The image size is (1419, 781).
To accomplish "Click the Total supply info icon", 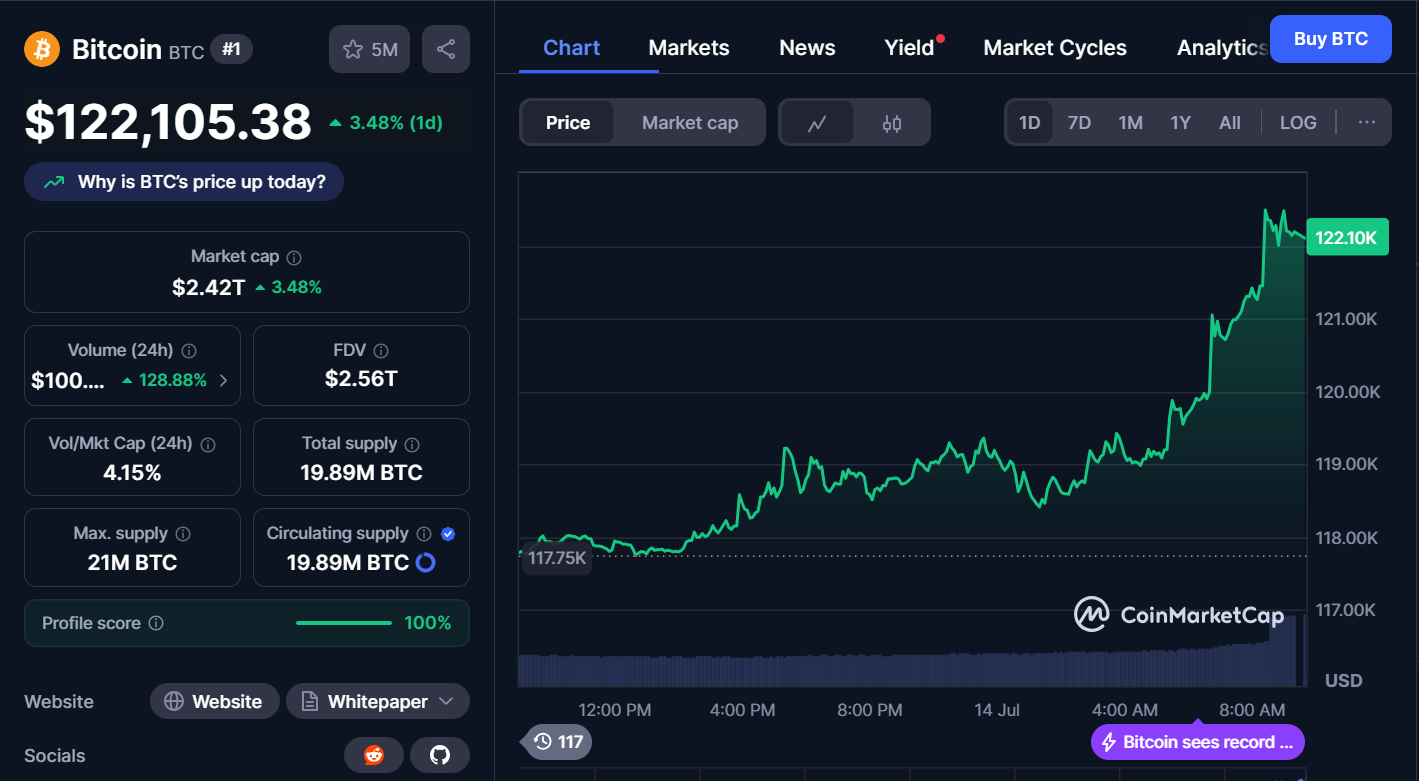I will pyautogui.click(x=412, y=444).
